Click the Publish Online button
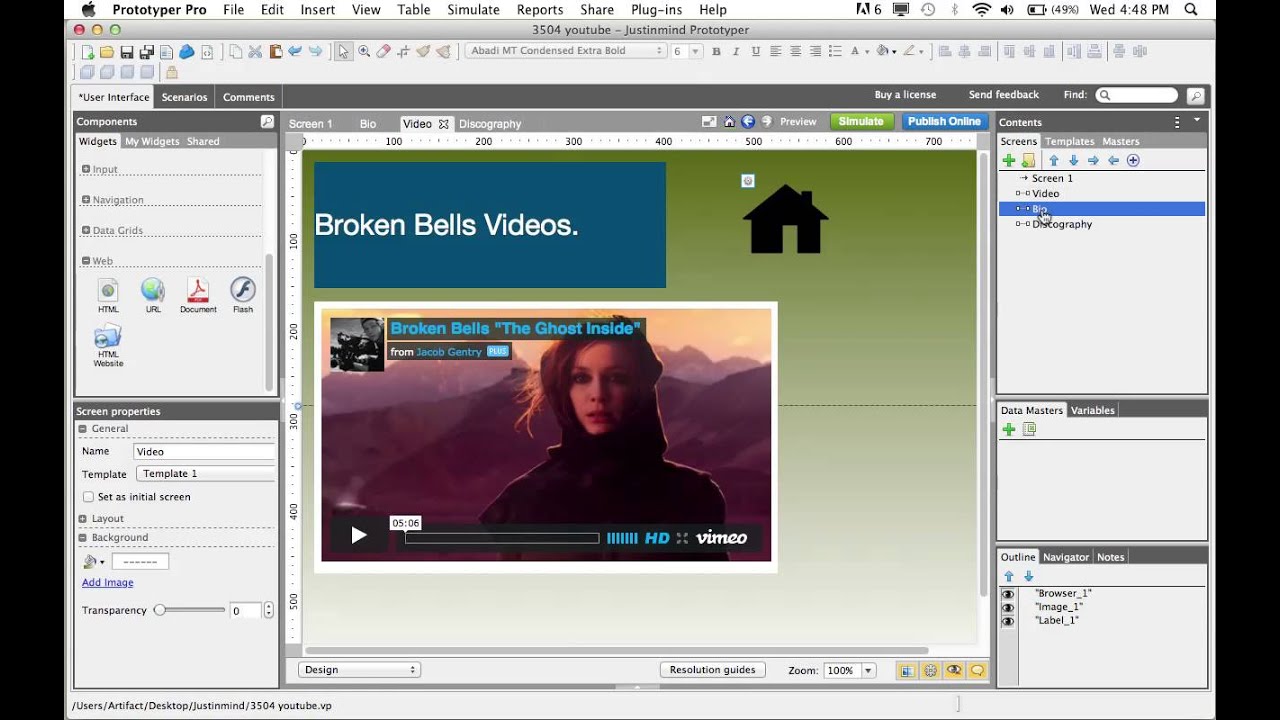The image size is (1280, 720). pyautogui.click(x=944, y=121)
